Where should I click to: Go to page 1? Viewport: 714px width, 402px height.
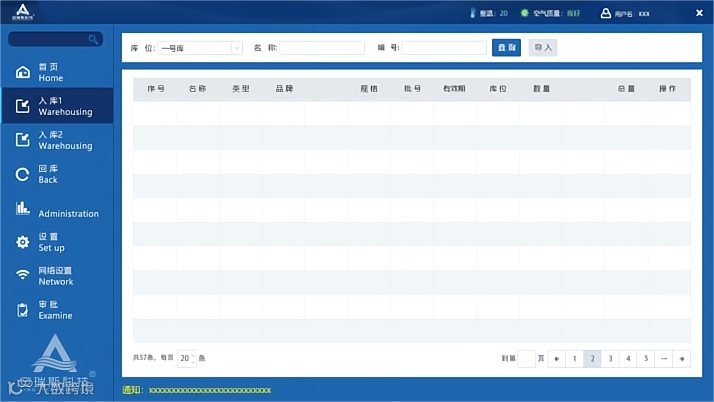click(x=575, y=359)
